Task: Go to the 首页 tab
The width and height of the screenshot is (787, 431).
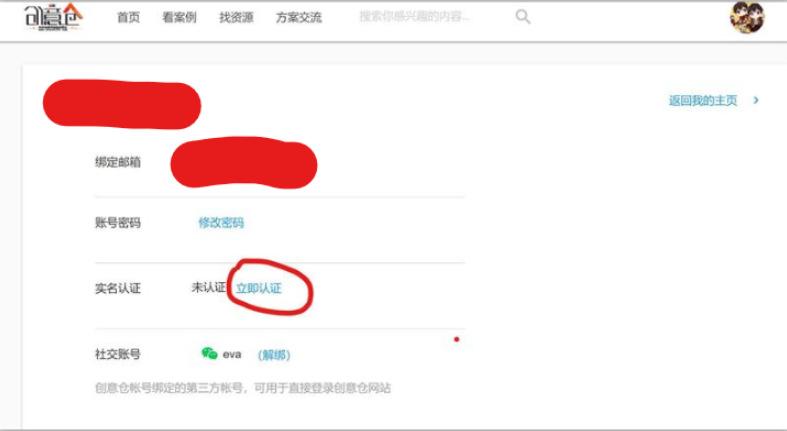Action: (x=128, y=18)
